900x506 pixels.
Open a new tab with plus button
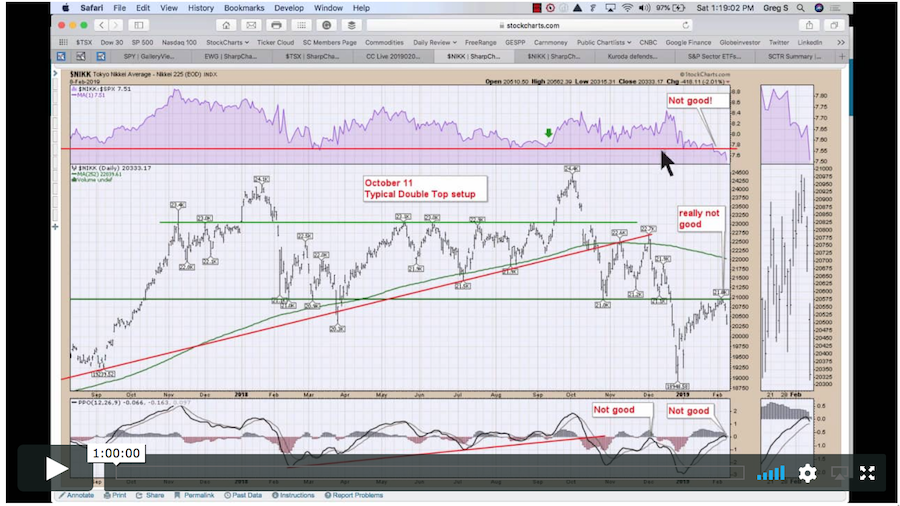click(842, 56)
